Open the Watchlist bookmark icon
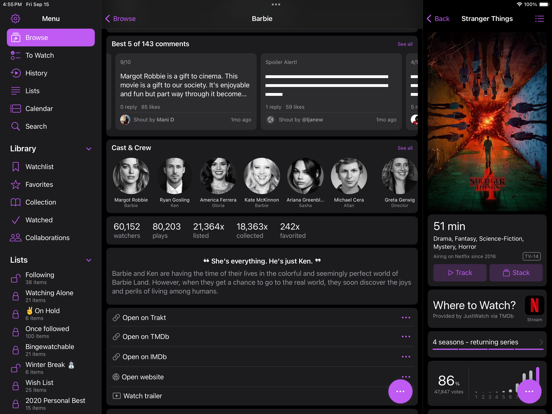Viewport: 552px width, 414px height. pos(15,167)
